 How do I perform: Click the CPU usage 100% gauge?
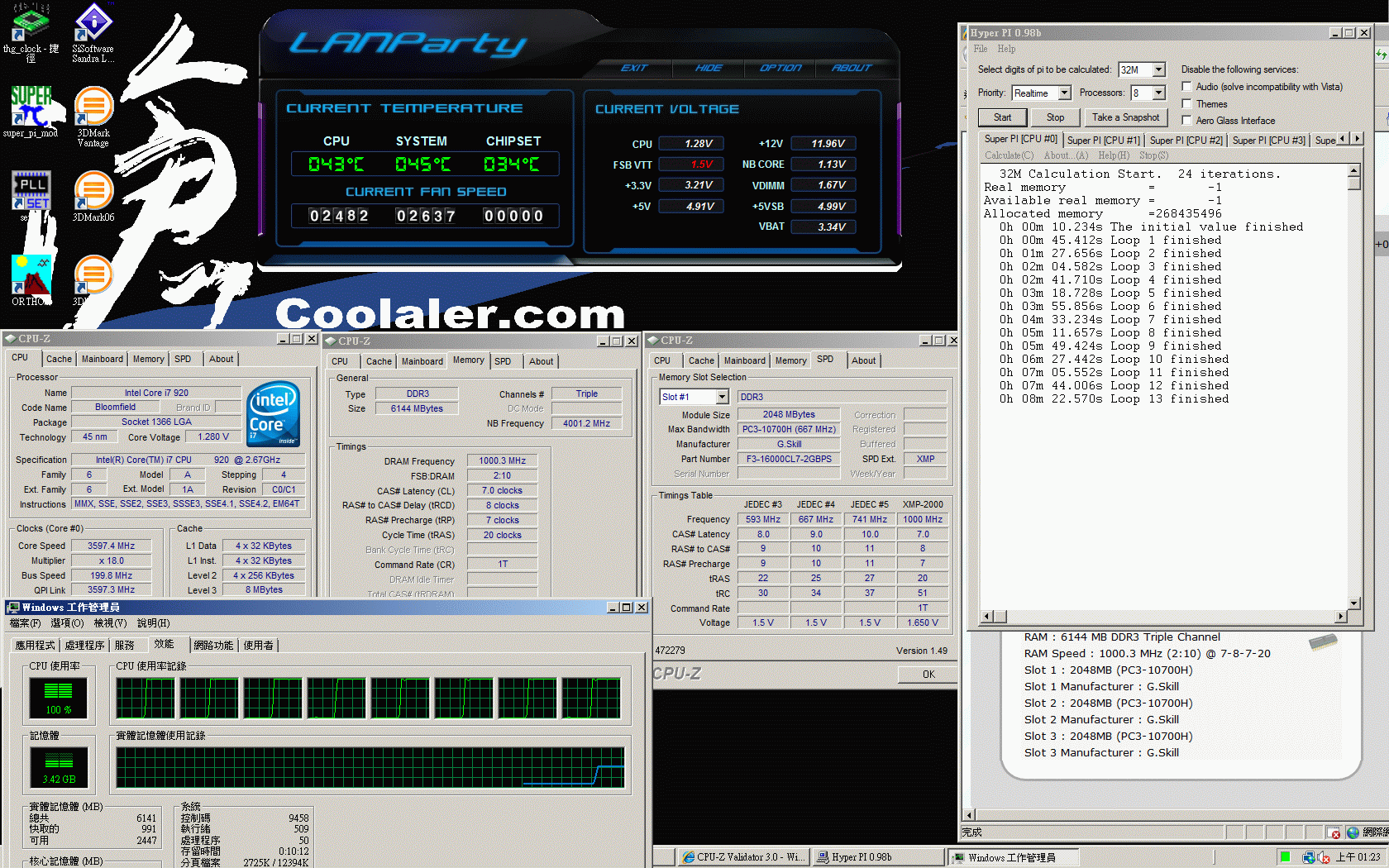[58, 699]
